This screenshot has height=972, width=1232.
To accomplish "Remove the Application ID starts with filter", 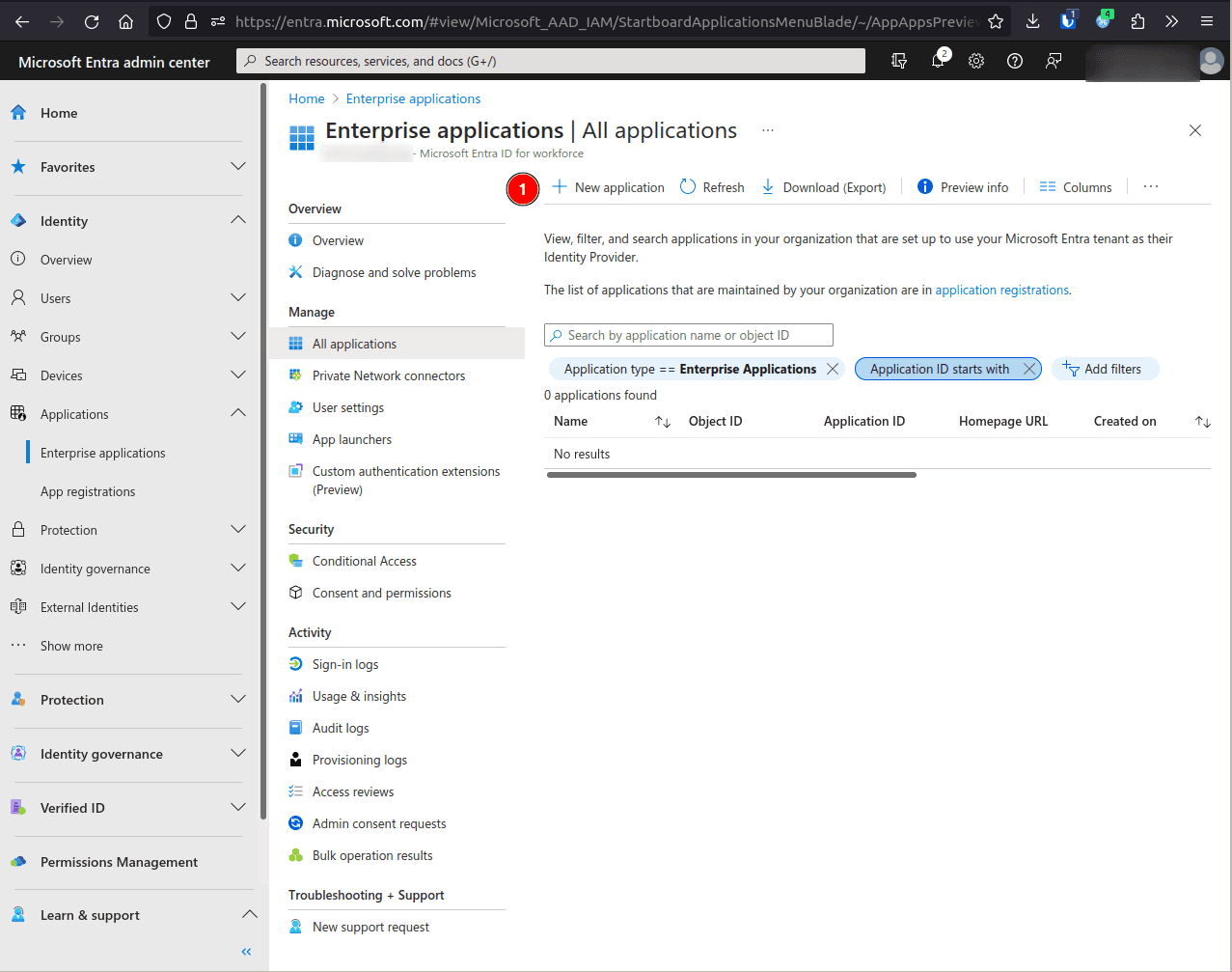I will [x=1029, y=369].
